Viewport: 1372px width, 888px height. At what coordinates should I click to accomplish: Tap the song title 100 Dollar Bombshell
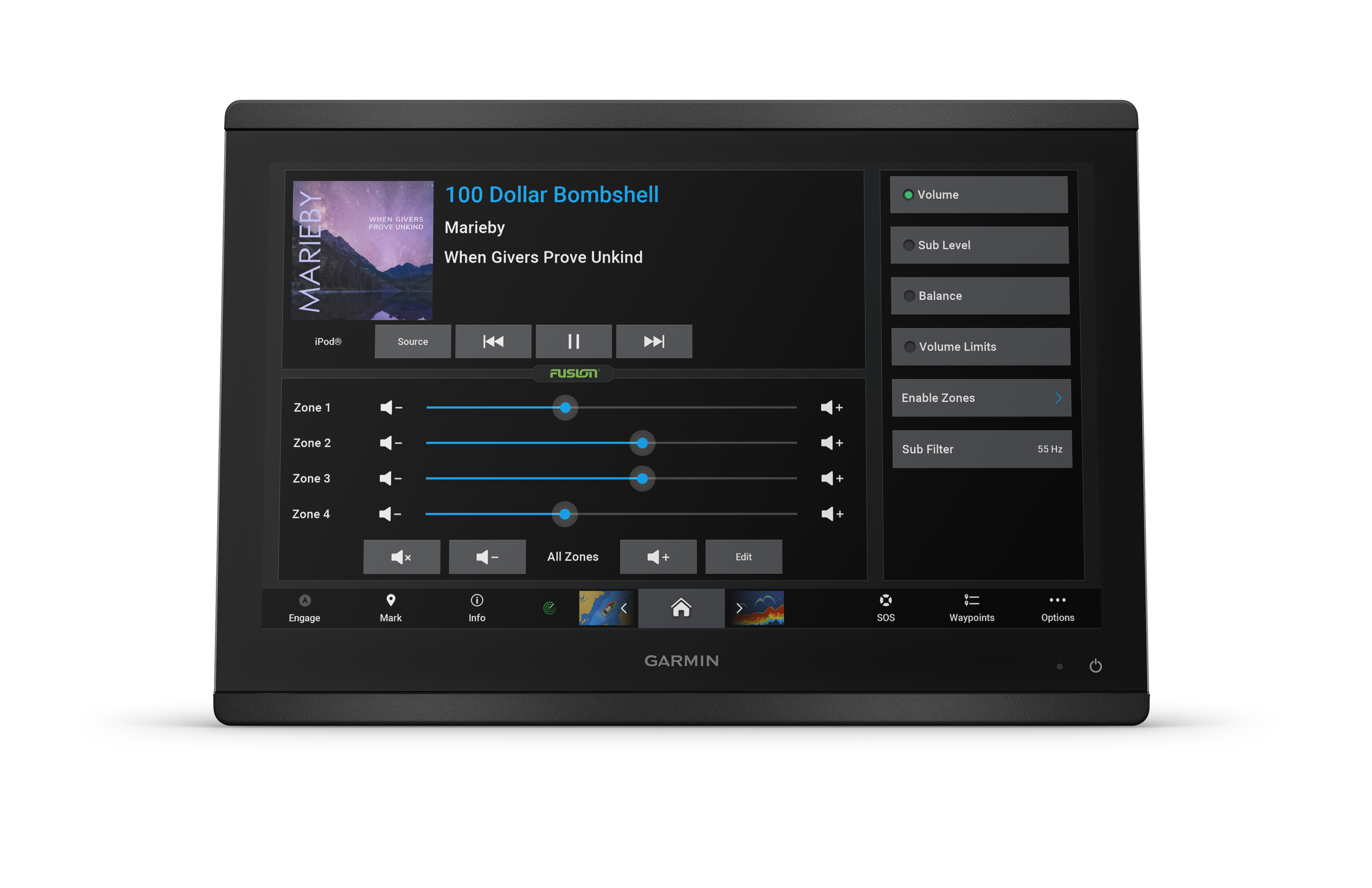[x=552, y=195]
